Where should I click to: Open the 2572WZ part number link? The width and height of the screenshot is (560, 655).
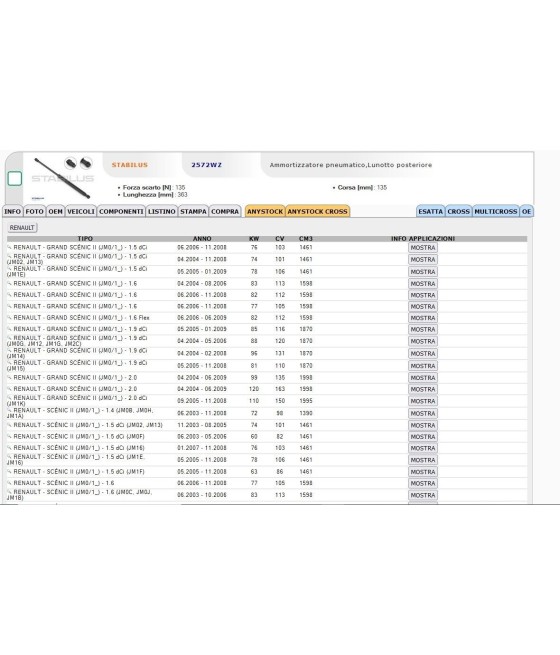pos(206,165)
